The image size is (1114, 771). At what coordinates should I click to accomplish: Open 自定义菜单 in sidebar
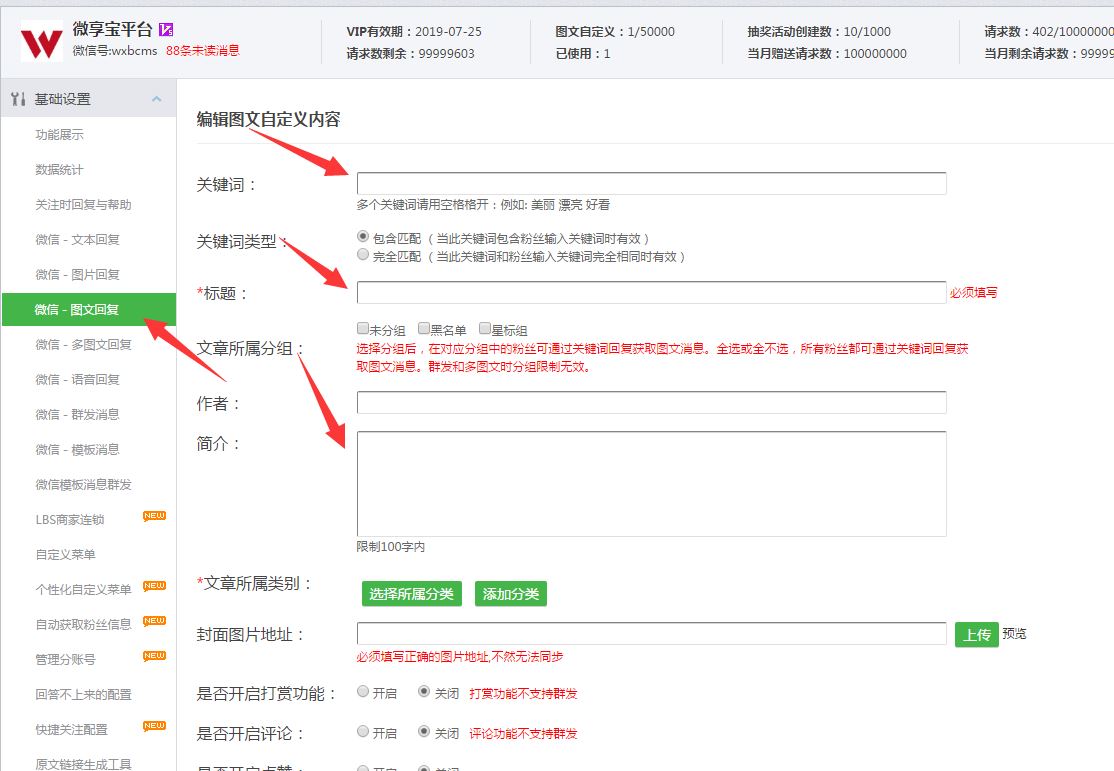point(65,554)
